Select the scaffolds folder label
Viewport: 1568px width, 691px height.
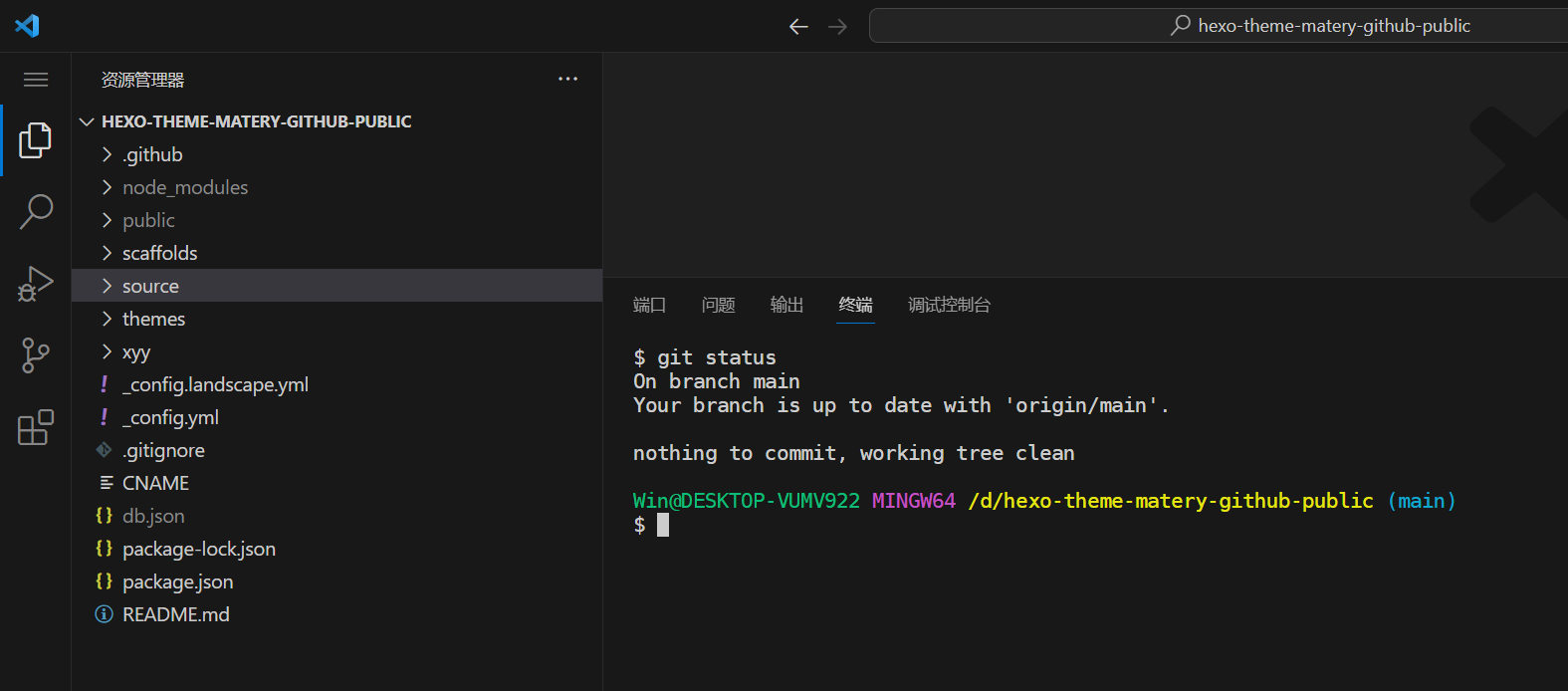159,253
